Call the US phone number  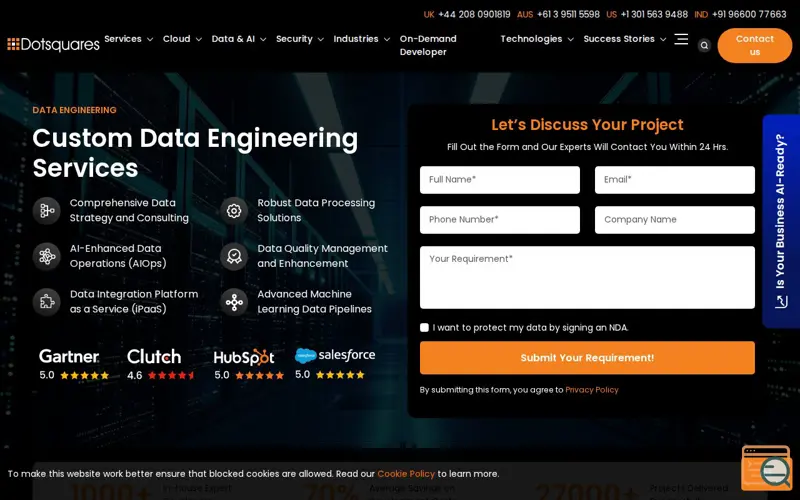coord(654,14)
